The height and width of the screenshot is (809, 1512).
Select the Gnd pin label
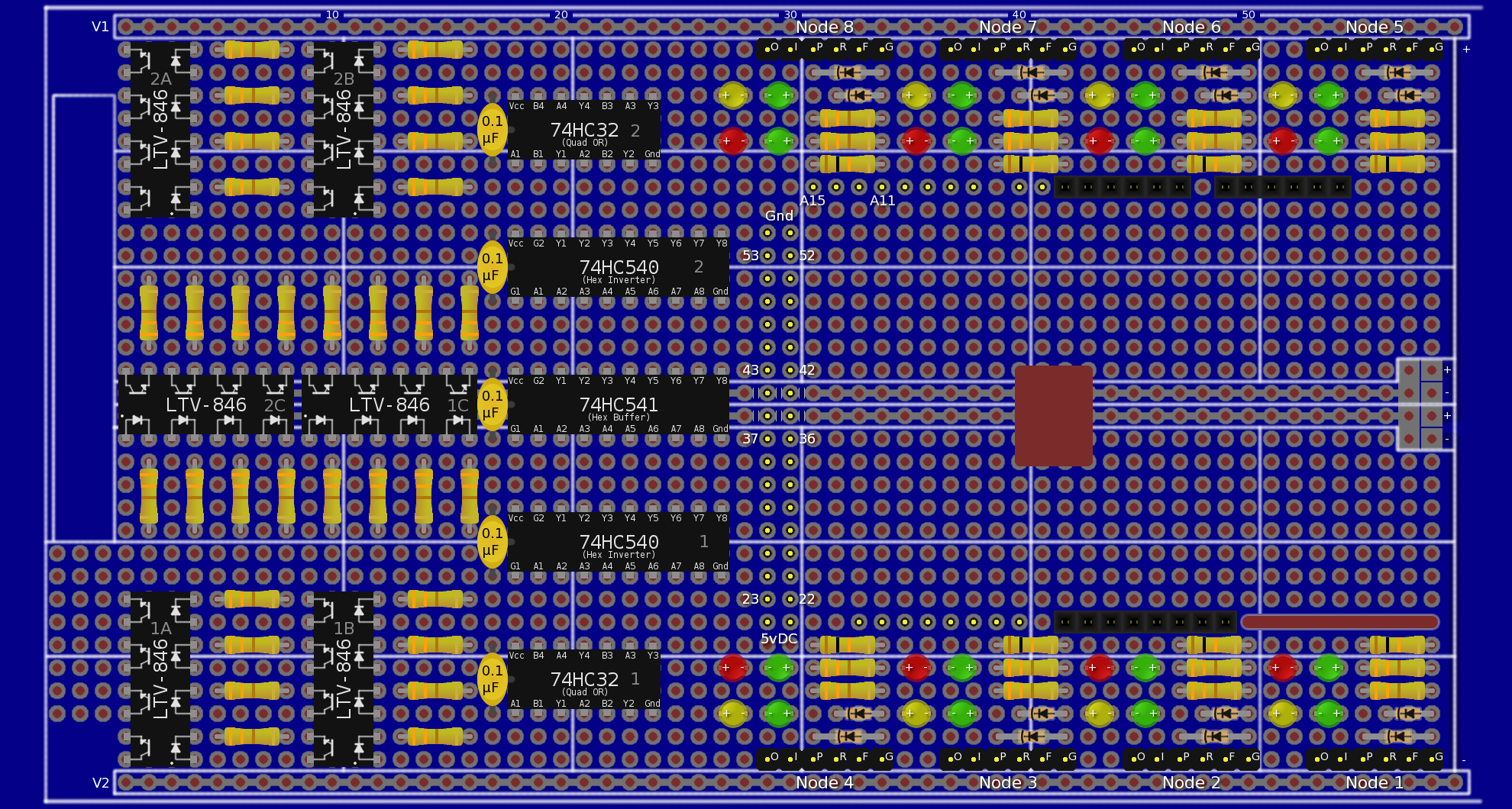779,216
